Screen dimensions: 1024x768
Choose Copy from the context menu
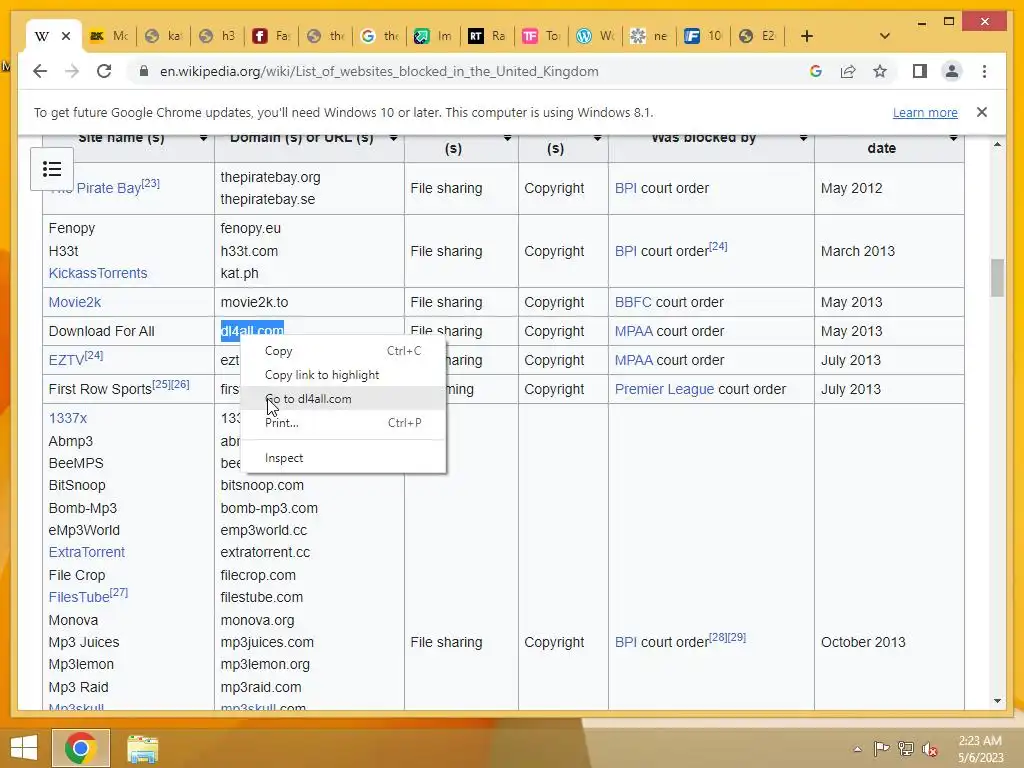point(344,351)
